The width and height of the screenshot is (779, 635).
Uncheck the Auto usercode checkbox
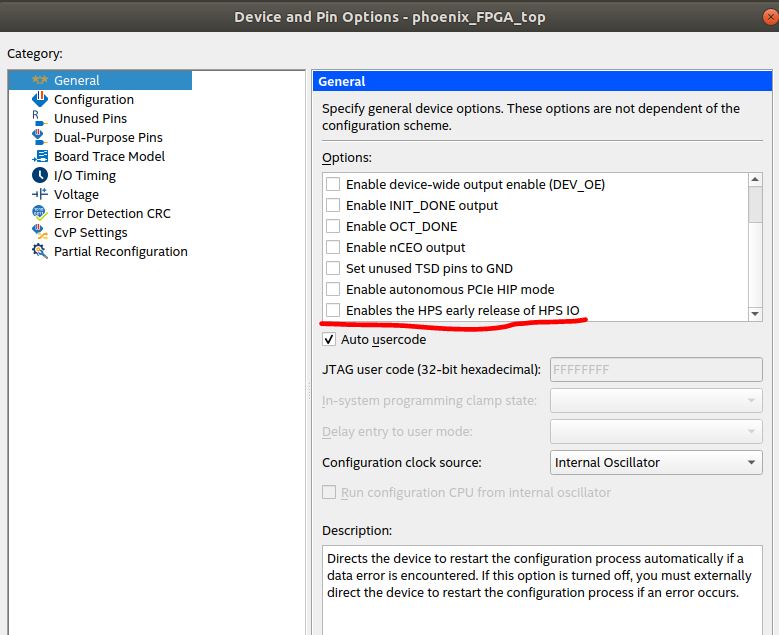(329, 340)
